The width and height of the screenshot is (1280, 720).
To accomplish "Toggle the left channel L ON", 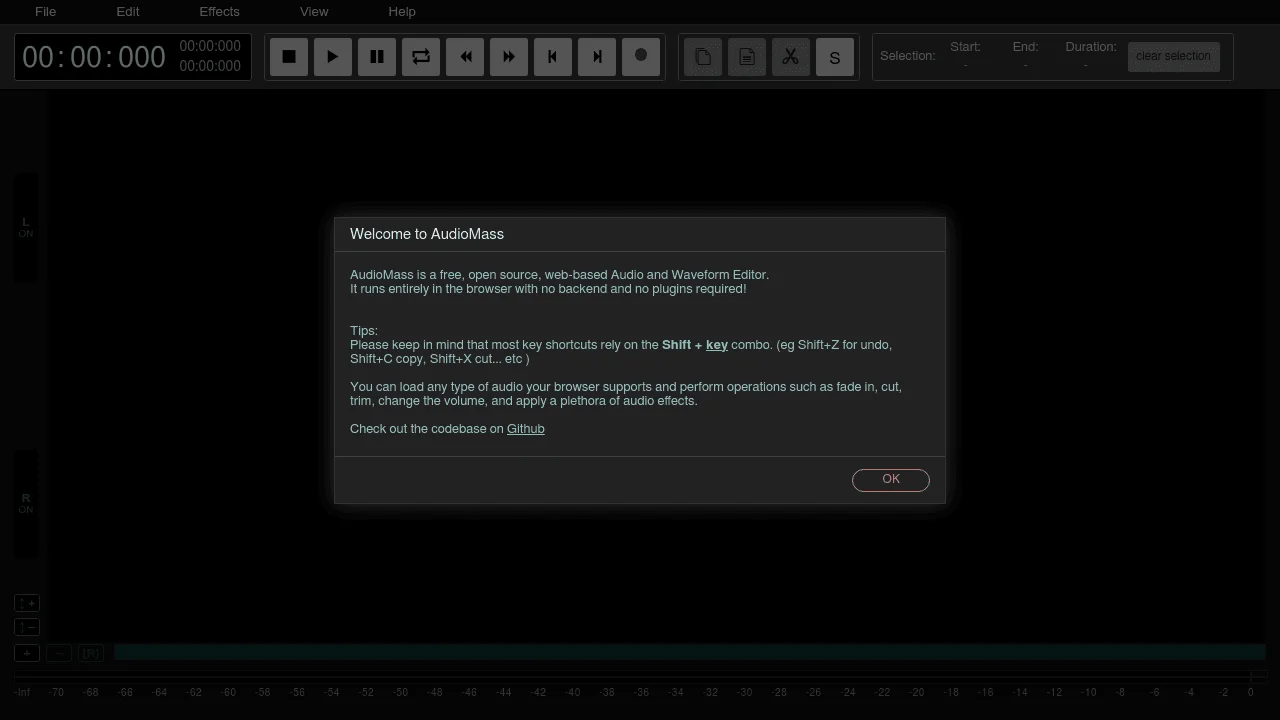I will (x=26, y=227).
